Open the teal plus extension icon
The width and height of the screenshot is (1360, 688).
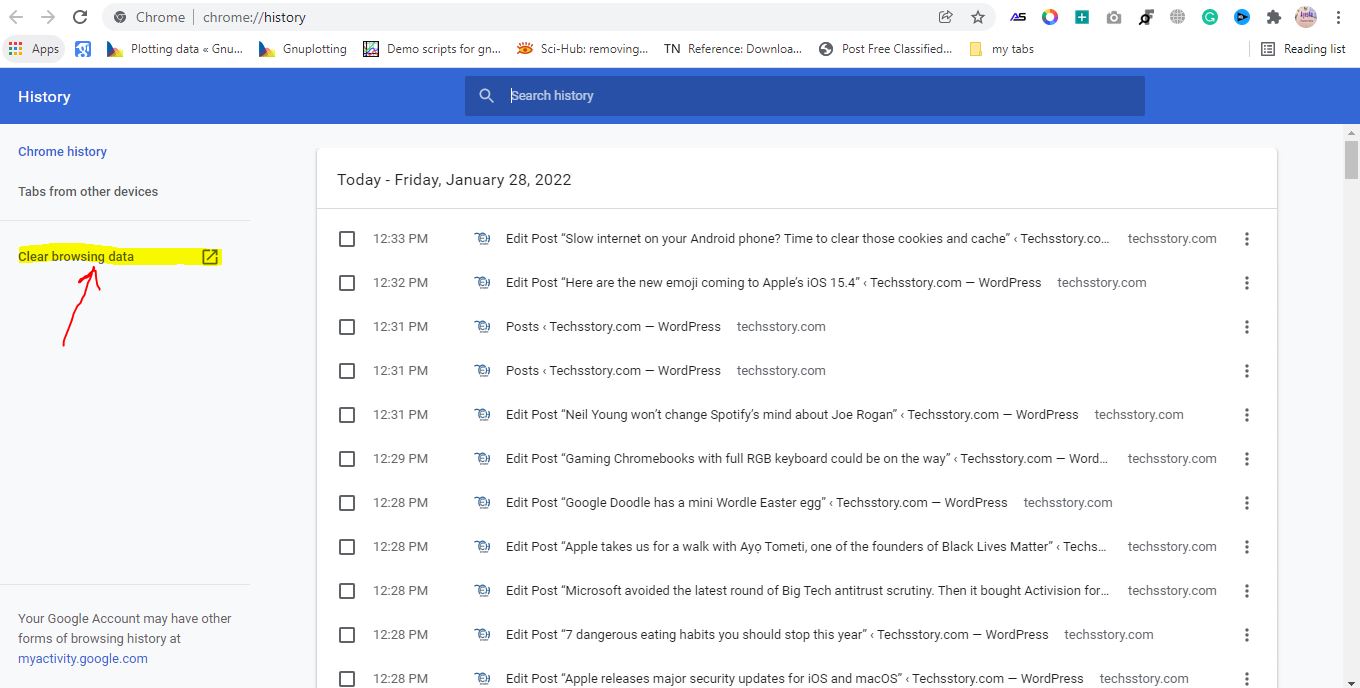pyautogui.click(x=1082, y=17)
